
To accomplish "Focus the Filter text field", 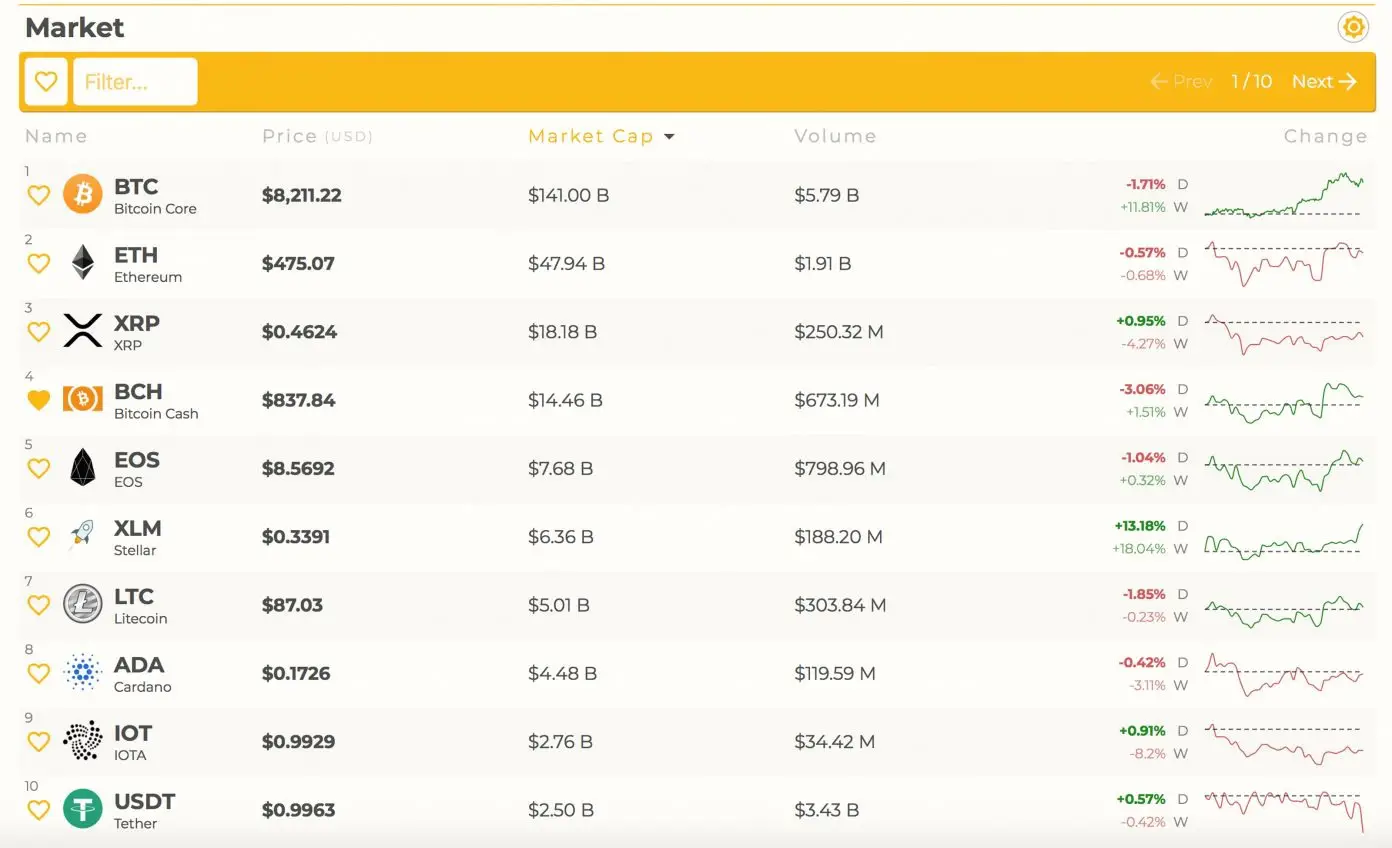I will click(x=135, y=82).
